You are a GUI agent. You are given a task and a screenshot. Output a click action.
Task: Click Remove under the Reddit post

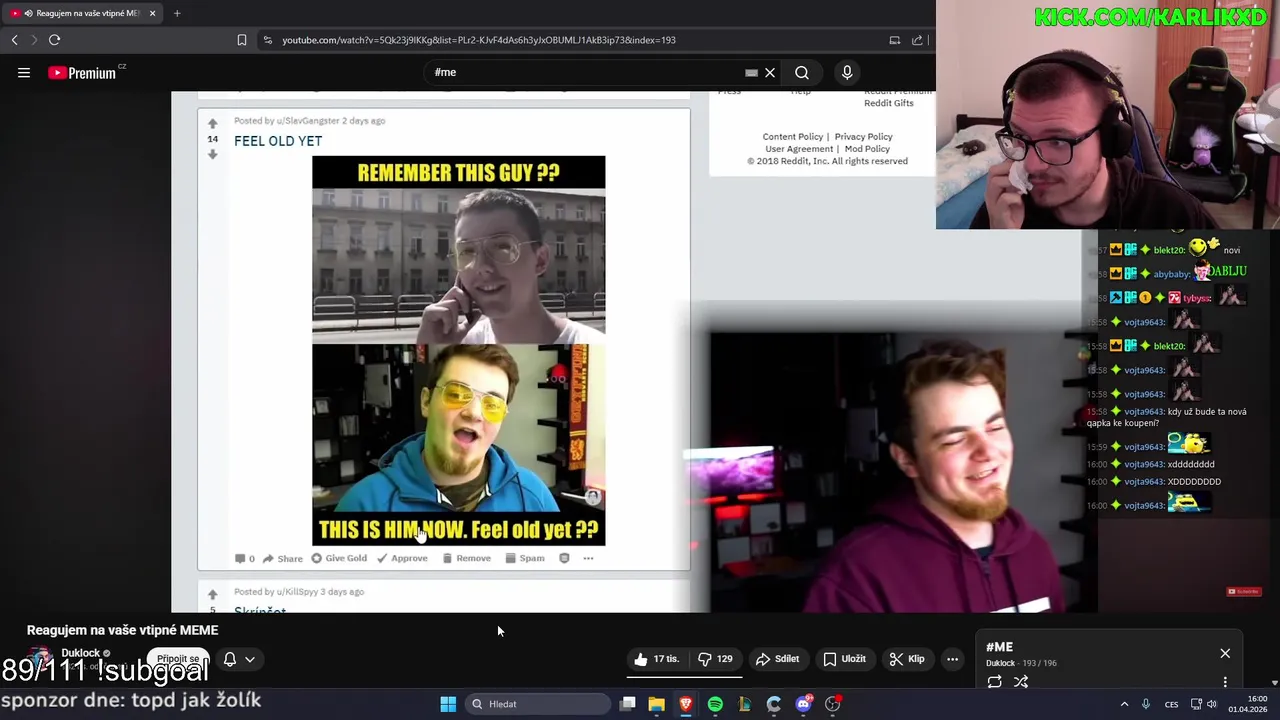[x=466, y=558]
